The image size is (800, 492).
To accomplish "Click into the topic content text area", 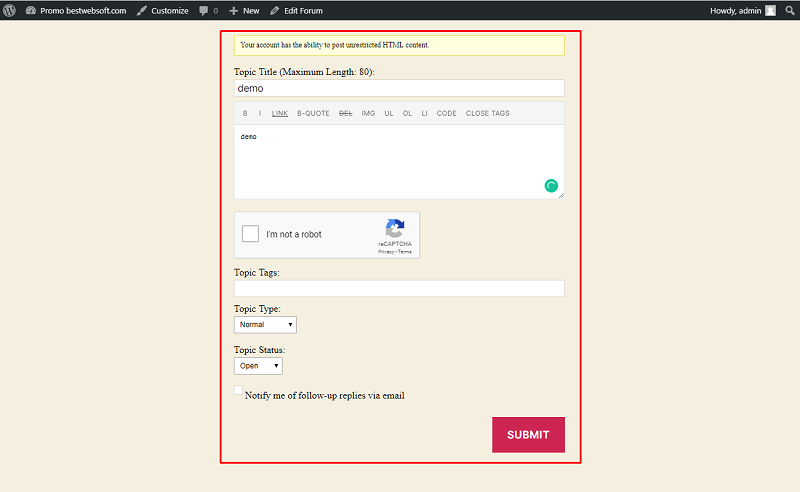I will (x=399, y=162).
